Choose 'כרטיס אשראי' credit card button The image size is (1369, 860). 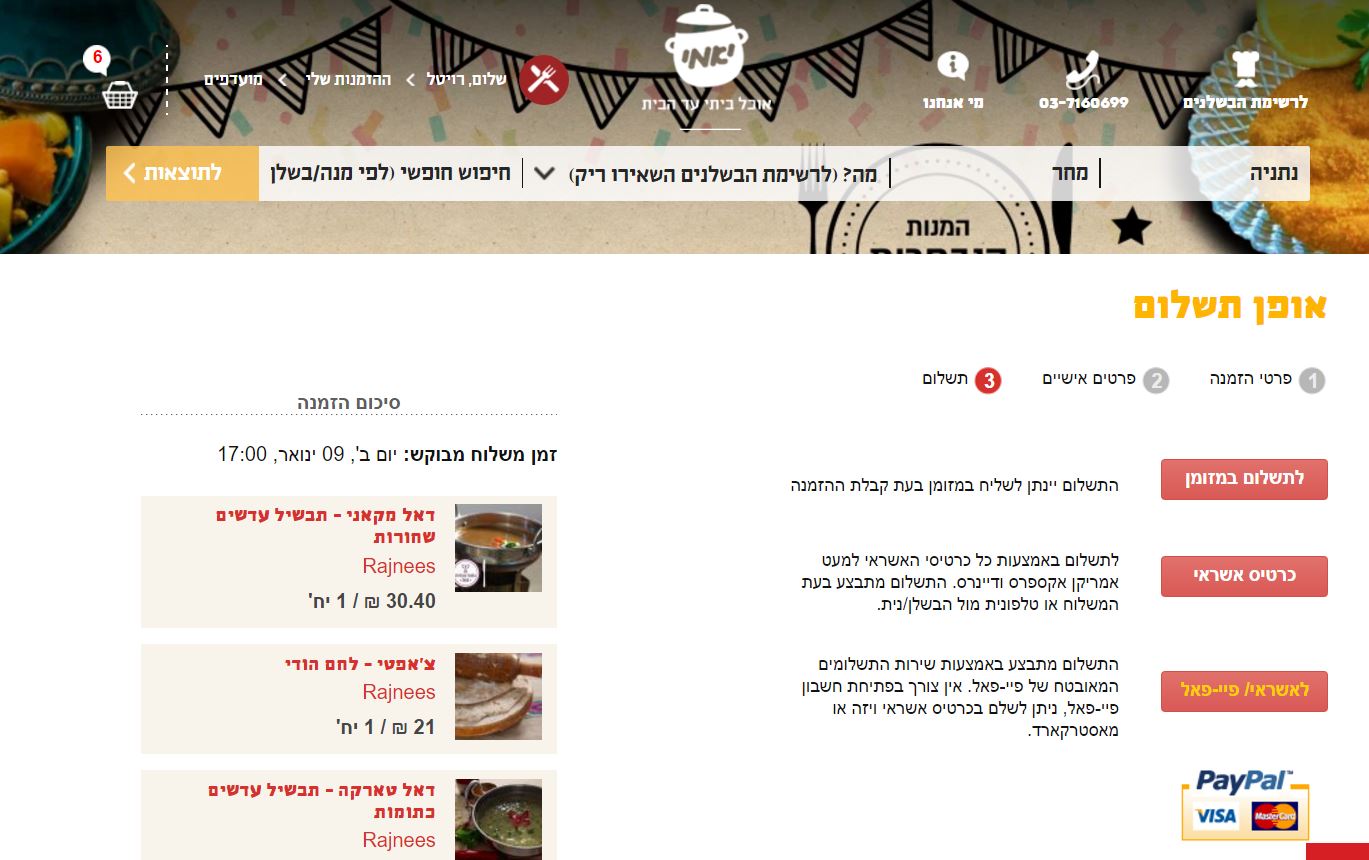pyautogui.click(x=1244, y=576)
